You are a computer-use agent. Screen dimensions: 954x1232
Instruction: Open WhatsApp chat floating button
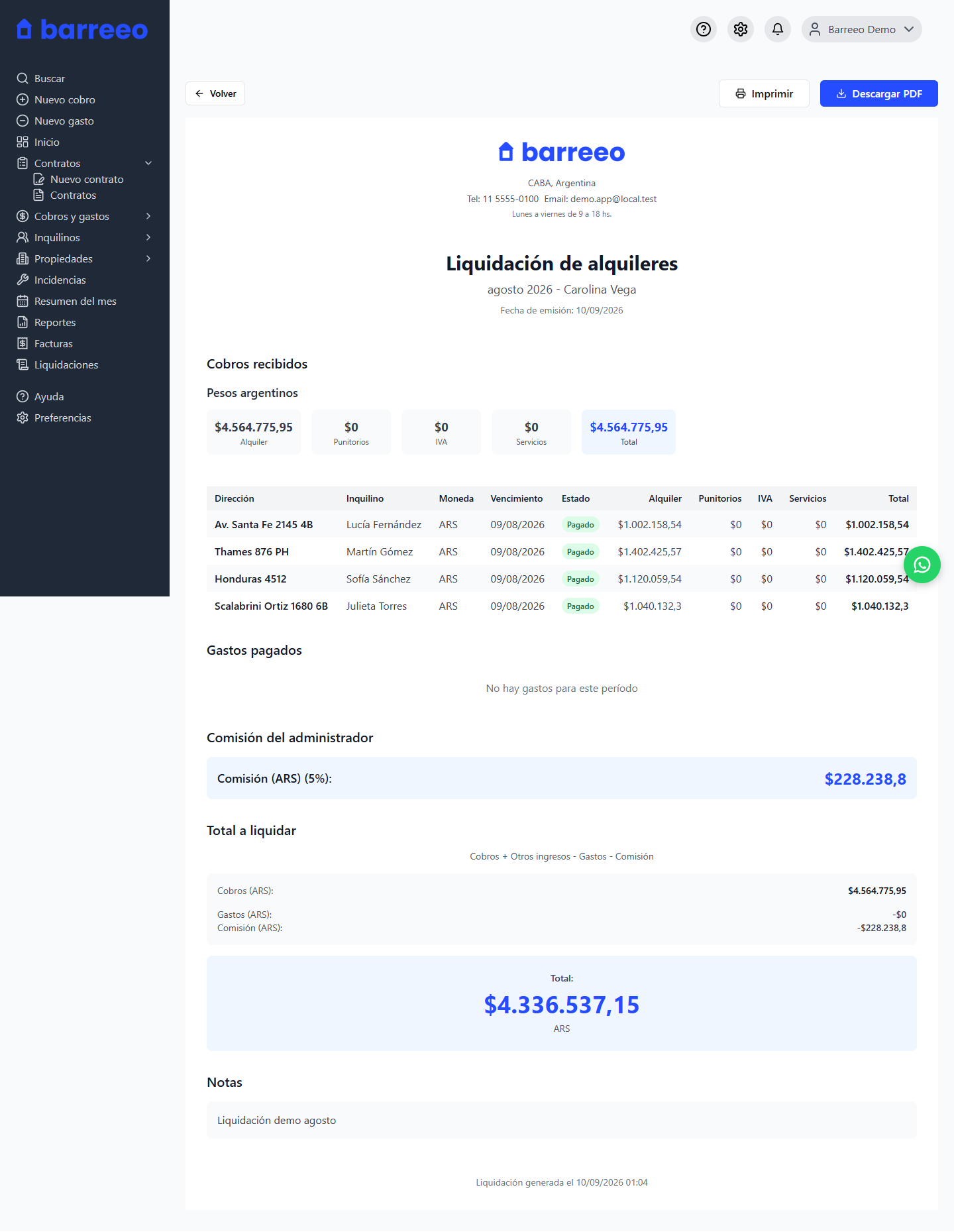click(x=922, y=565)
